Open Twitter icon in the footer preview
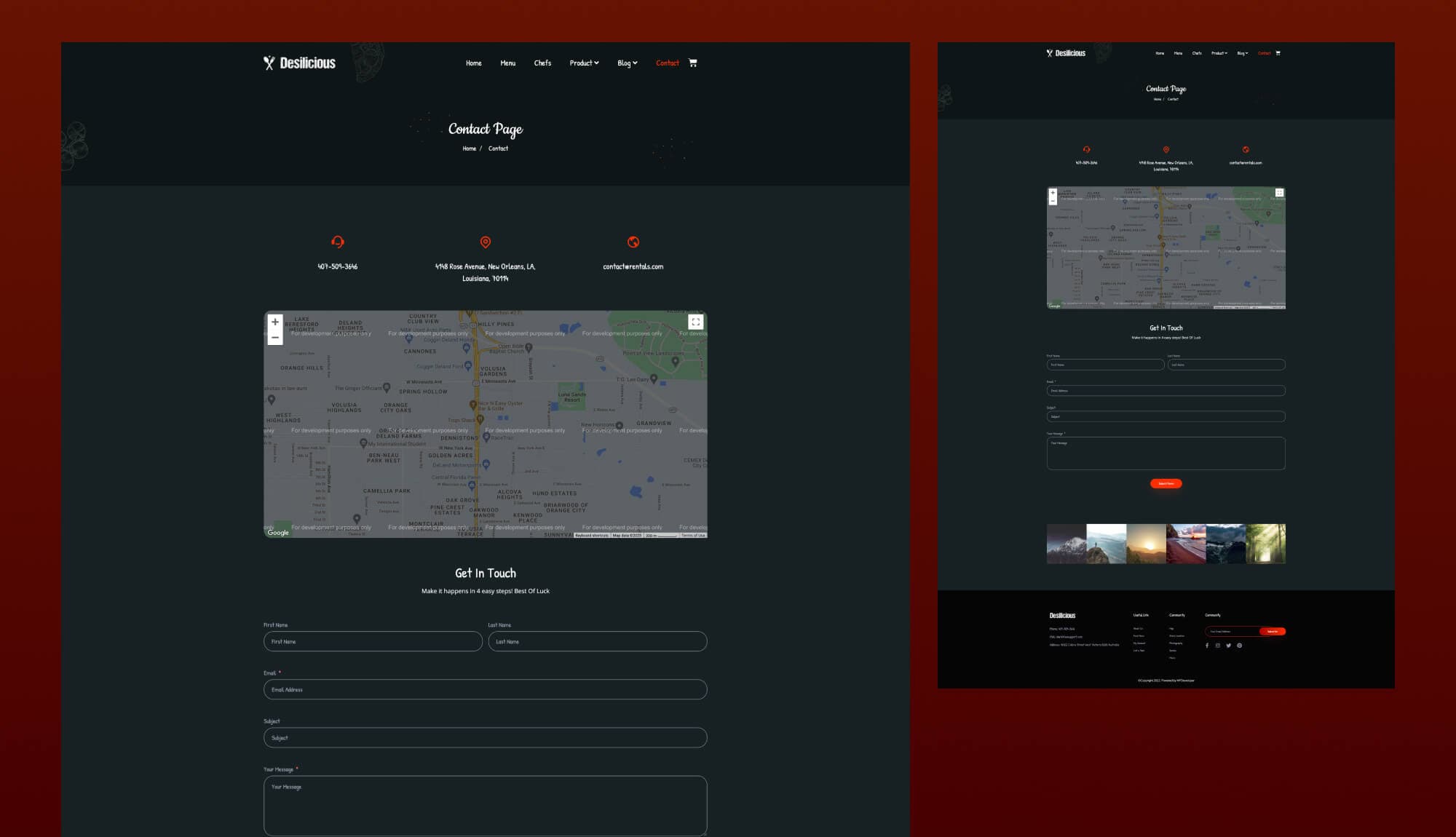Viewport: 1456px width, 837px height. point(1228,646)
